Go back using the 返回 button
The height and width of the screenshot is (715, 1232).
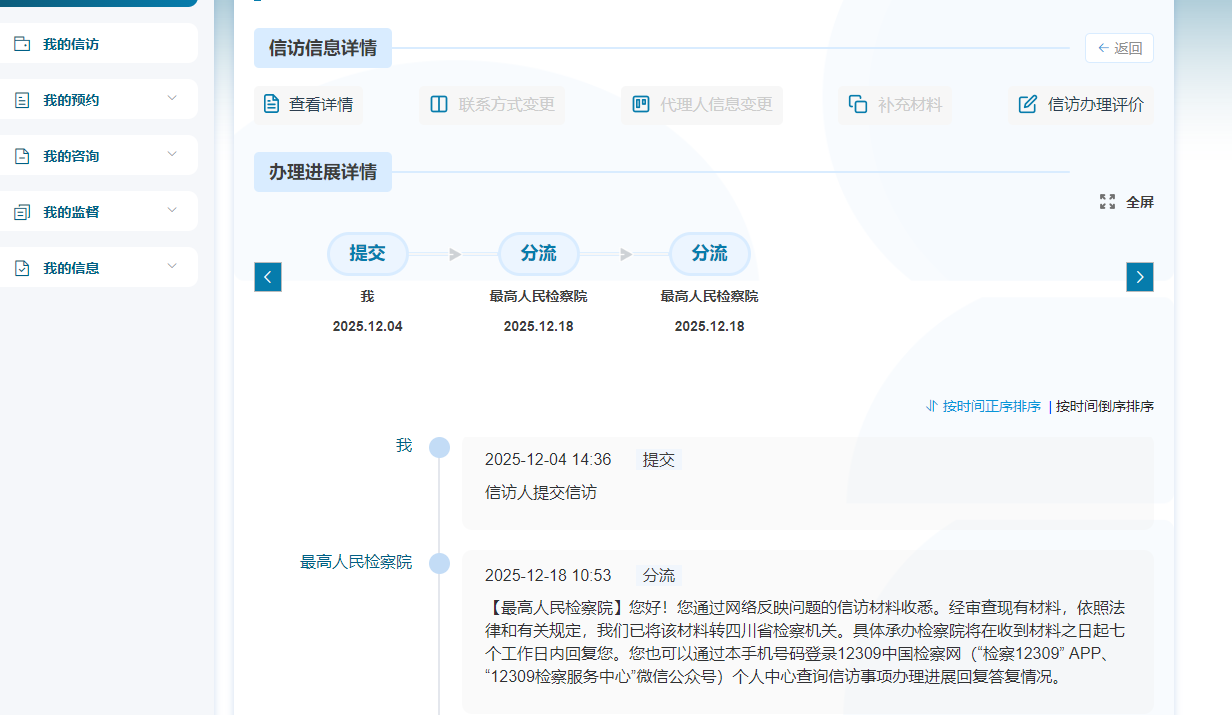(1119, 48)
